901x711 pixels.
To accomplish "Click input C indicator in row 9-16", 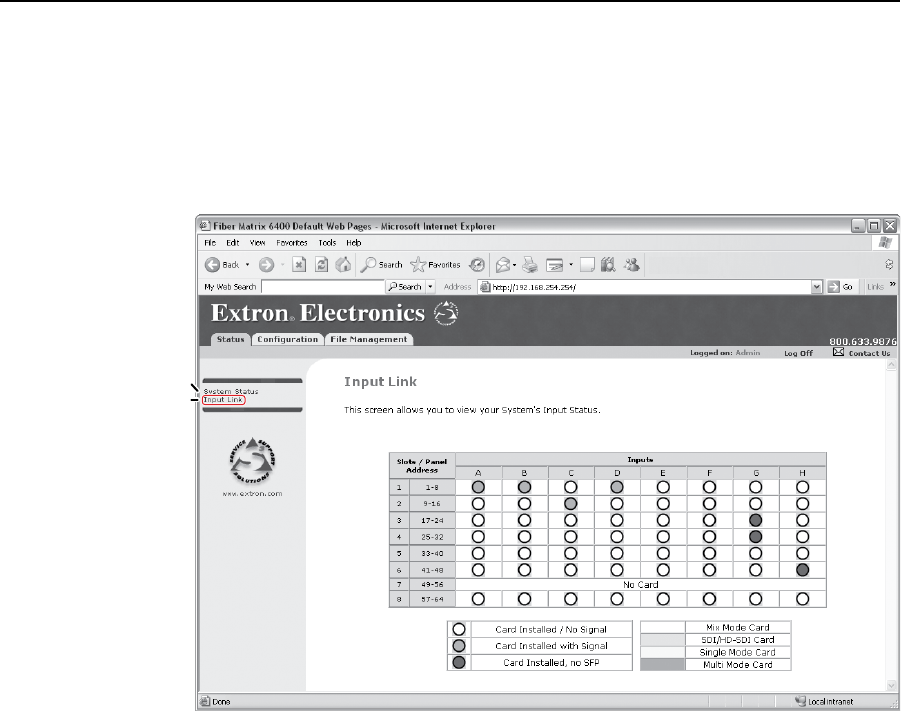I will pos(571,504).
